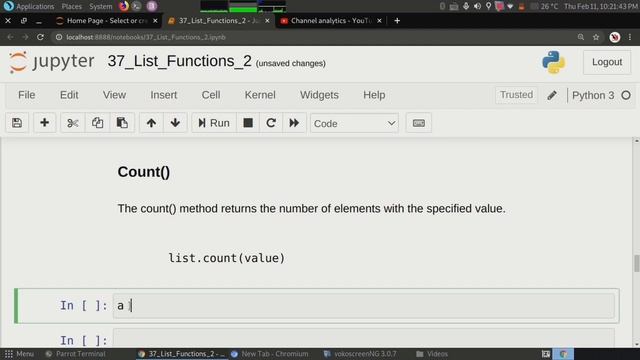Viewport: 640px width, 360px height.
Task: Open the System menu in top panel
Action: 100,6
